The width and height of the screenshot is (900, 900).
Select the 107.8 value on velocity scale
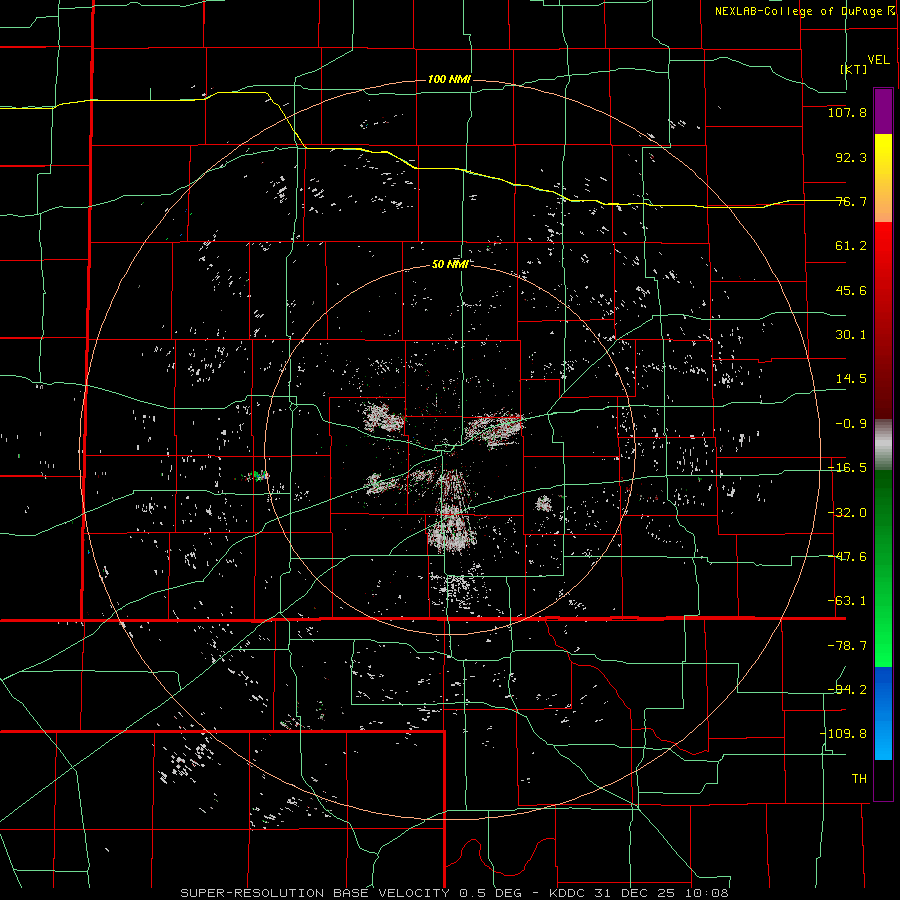click(x=847, y=113)
